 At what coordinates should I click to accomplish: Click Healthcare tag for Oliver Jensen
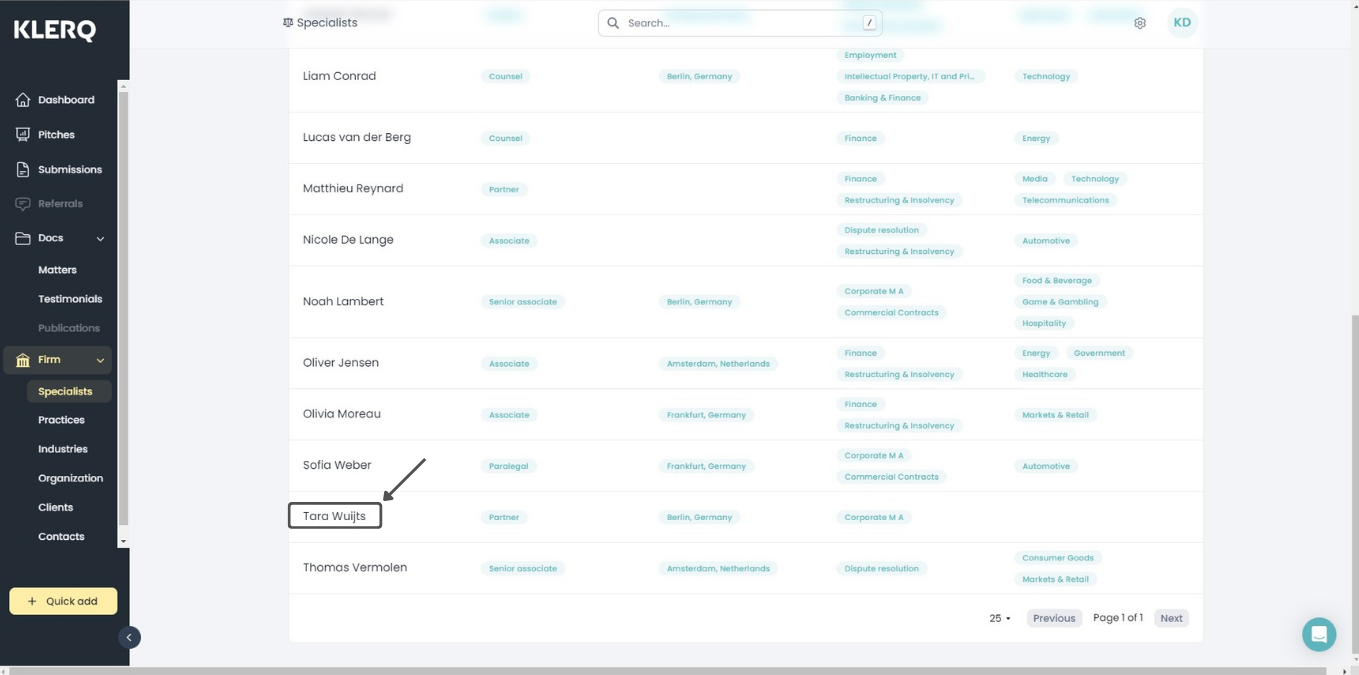[1045, 375]
